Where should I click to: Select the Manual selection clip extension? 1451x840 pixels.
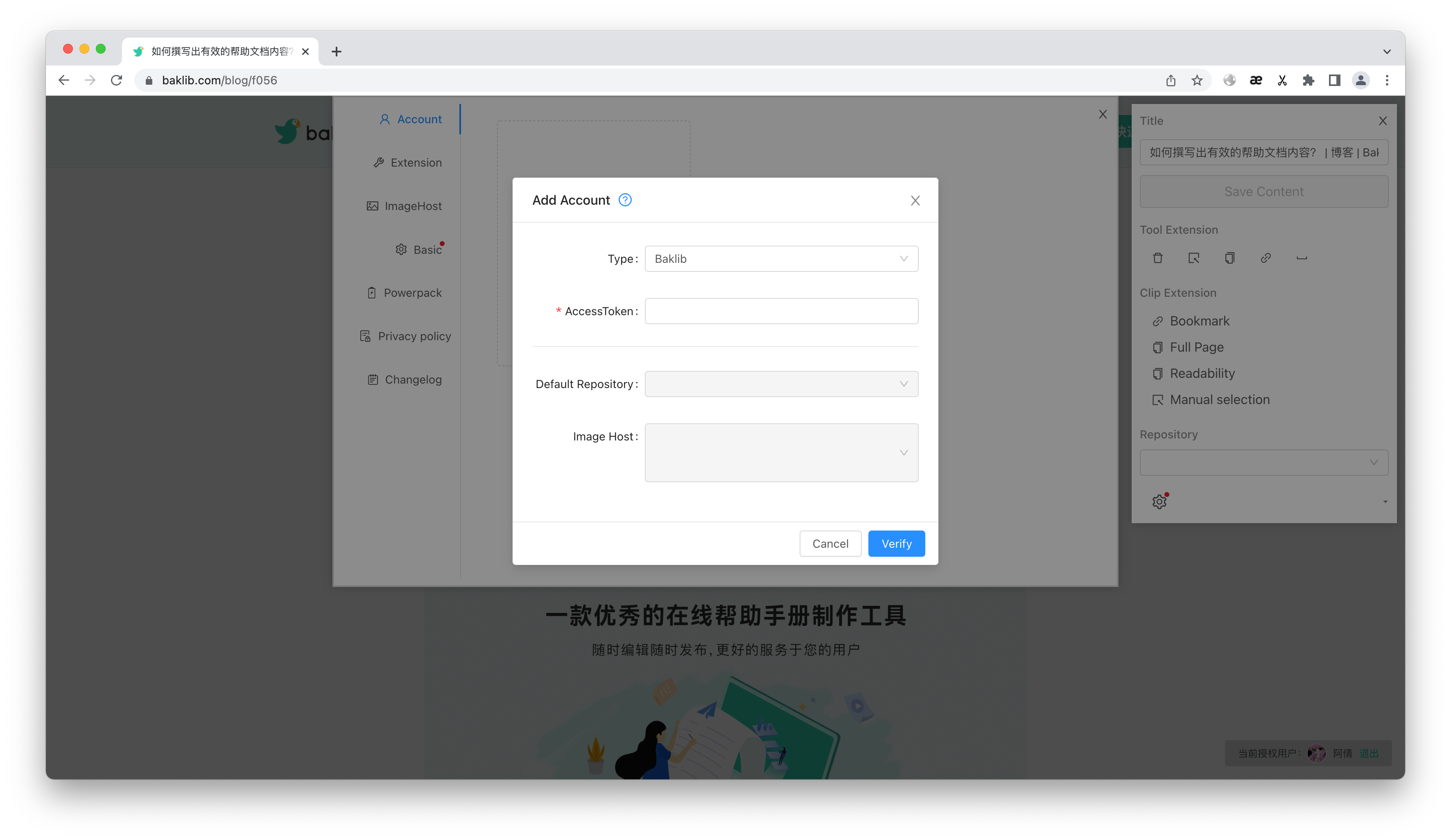(x=1211, y=400)
